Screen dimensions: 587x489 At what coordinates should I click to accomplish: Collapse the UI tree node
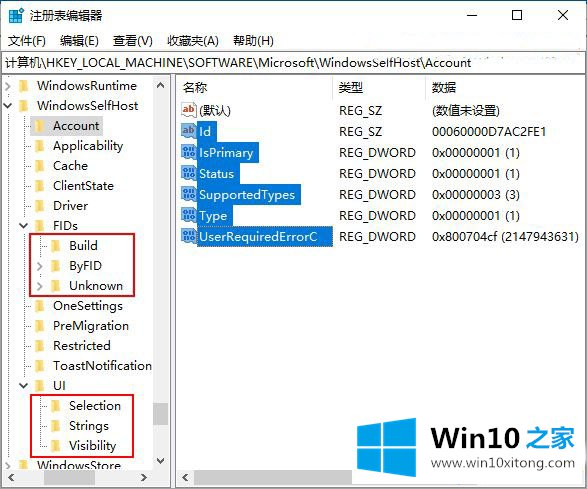tap(24, 385)
